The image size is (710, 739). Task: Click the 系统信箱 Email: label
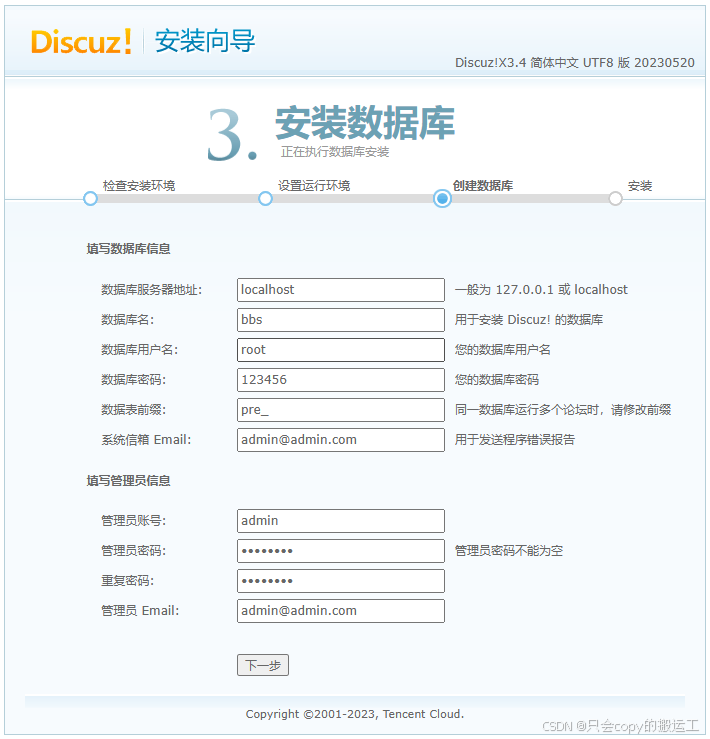point(146,440)
